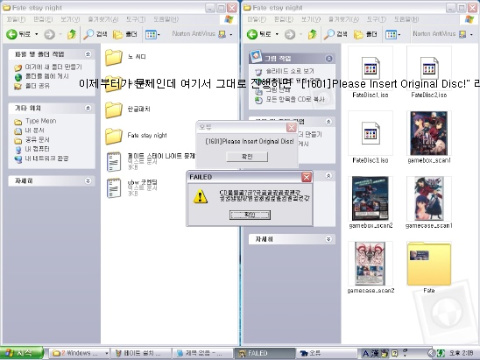
Task: Select the FateDisc2.iso file
Action: pos(429,73)
